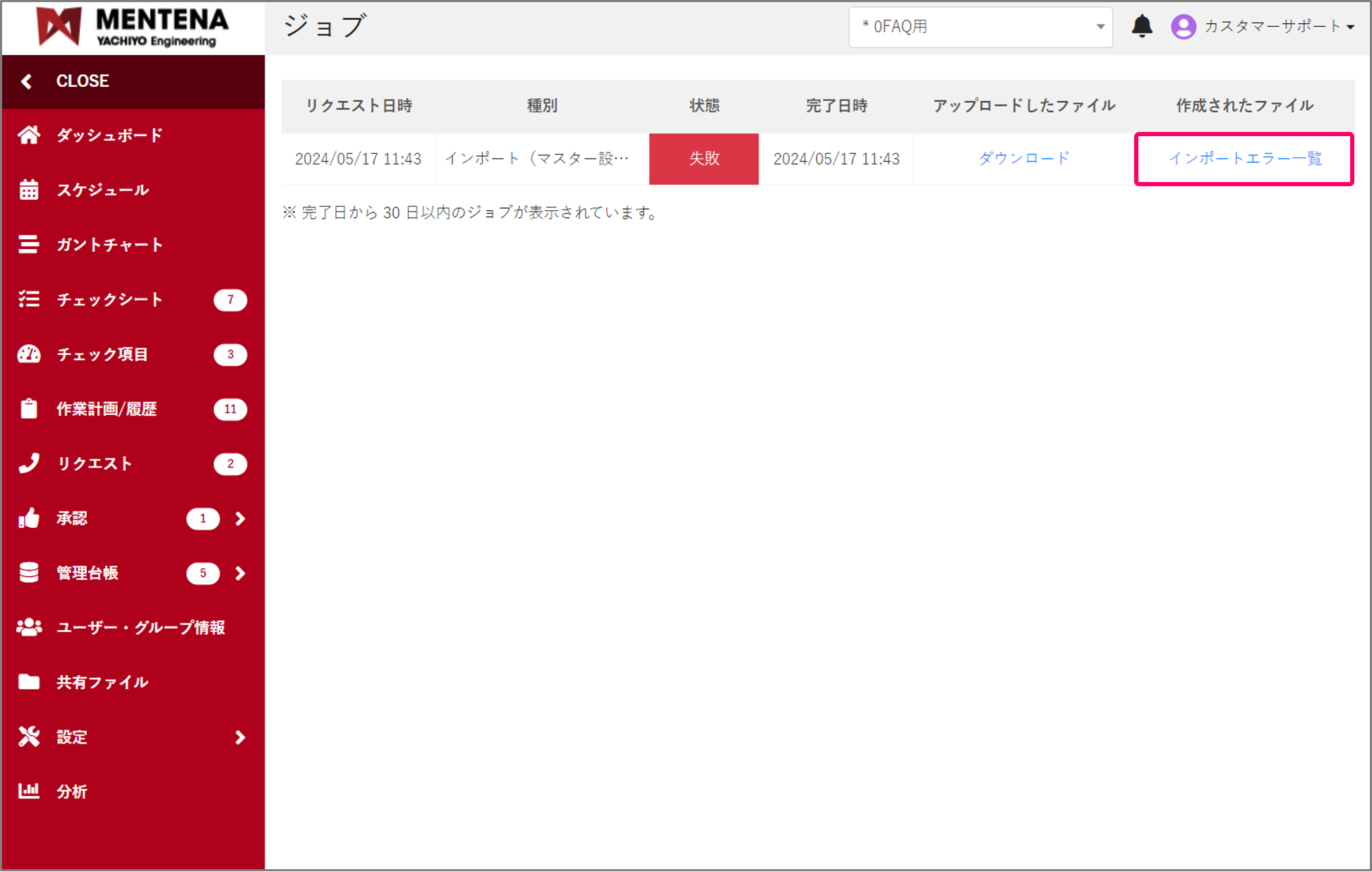Open 作業計画/履歴 clipboard icon
The width and height of the screenshot is (1372, 872).
[x=29, y=408]
